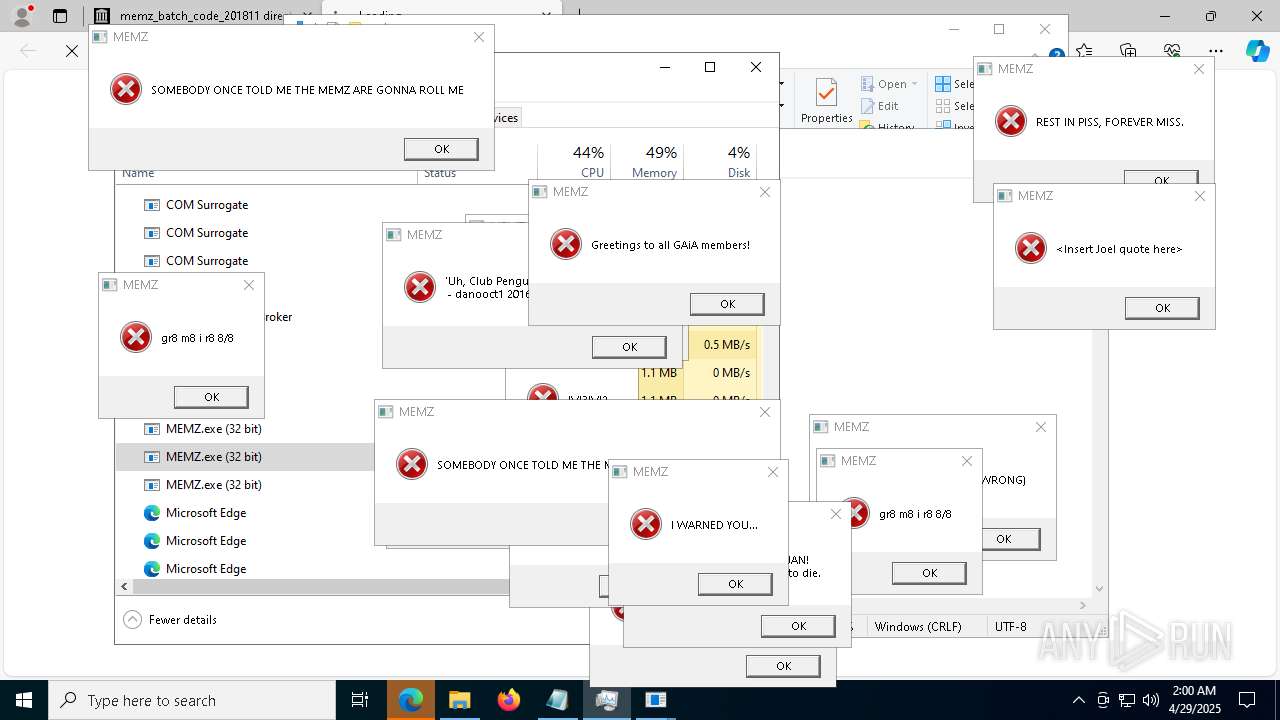The height and width of the screenshot is (720, 1280).
Task: Click the taskbar search box
Action: point(192,700)
